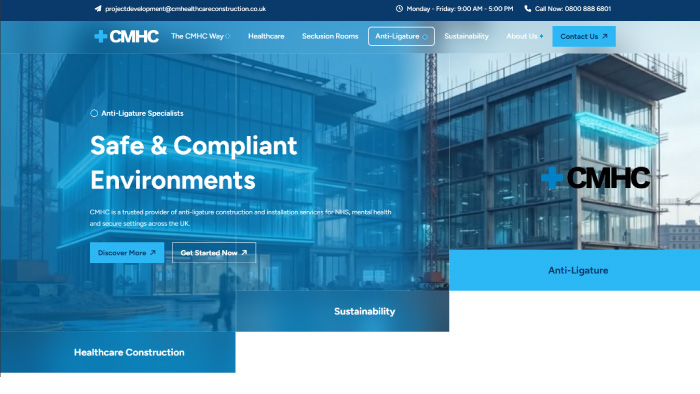Viewport: 700px width, 394px height.
Task: Click the Discover More button
Action: pyautogui.click(x=127, y=253)
